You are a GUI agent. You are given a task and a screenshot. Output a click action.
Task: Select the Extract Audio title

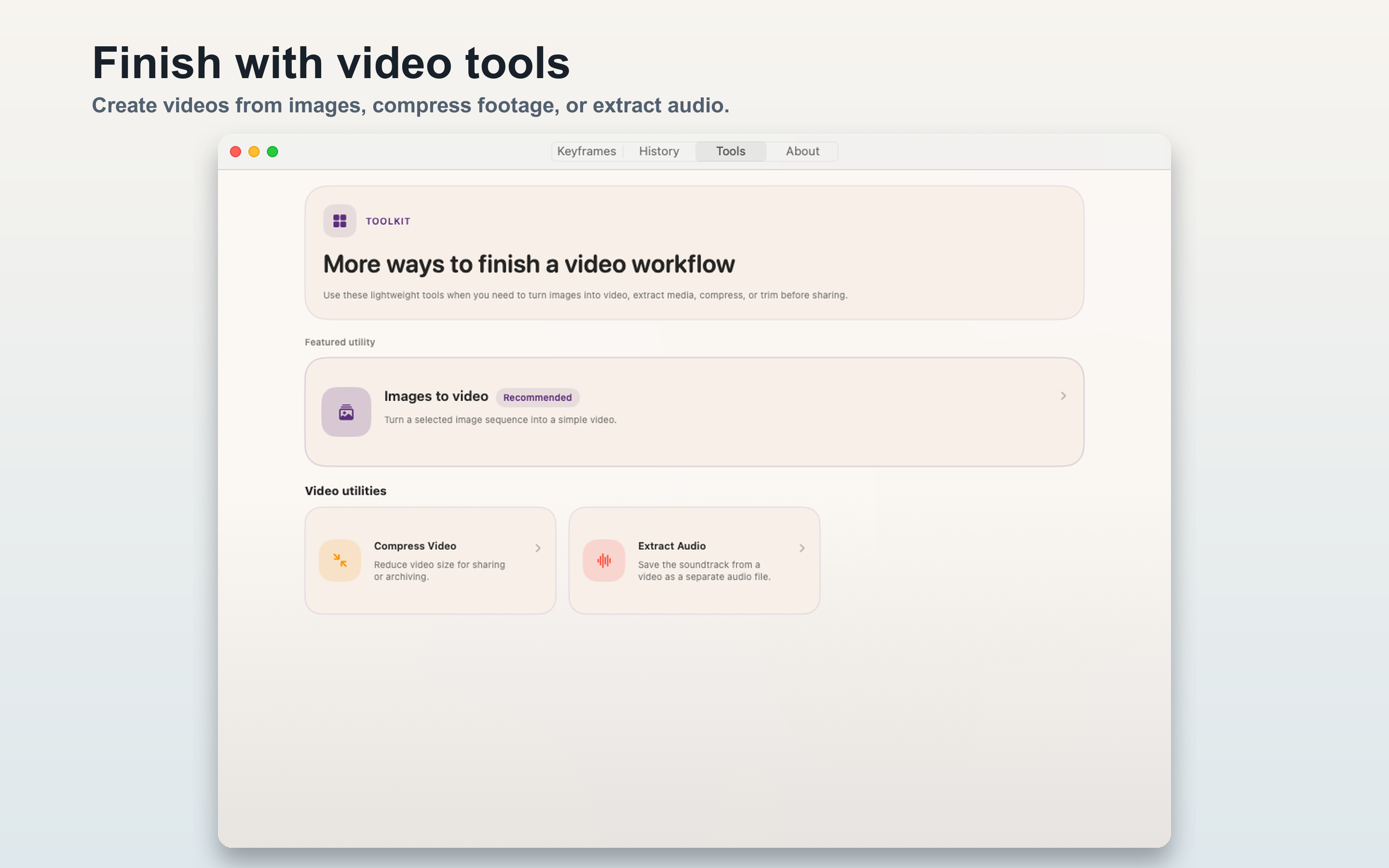(671, 546)
